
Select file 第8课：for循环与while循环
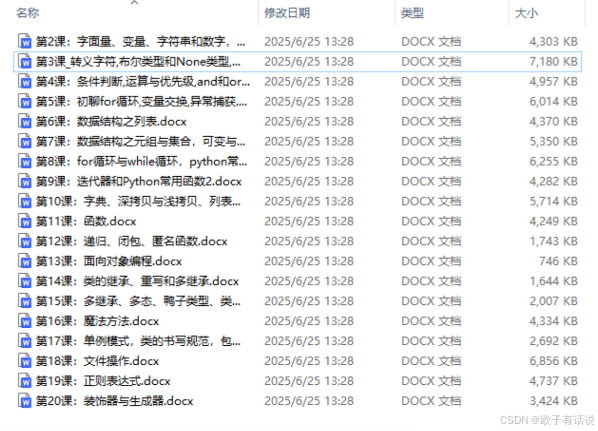(141, 162)
